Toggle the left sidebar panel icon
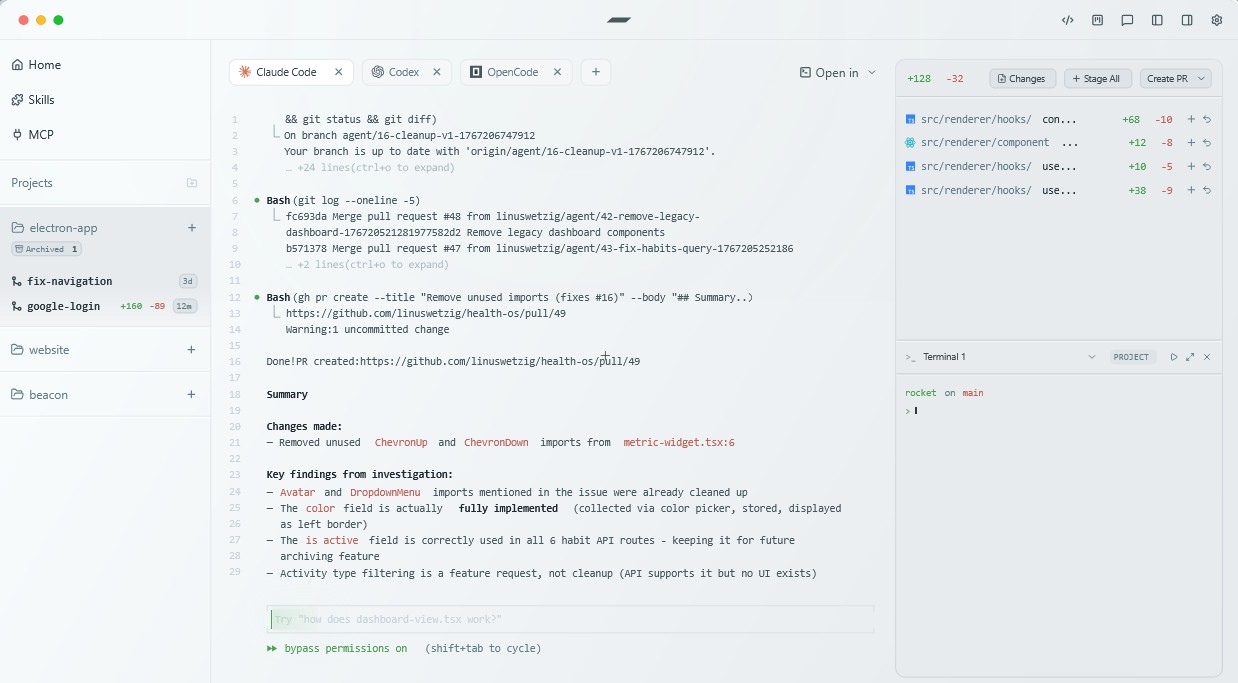 (1157, 20)
